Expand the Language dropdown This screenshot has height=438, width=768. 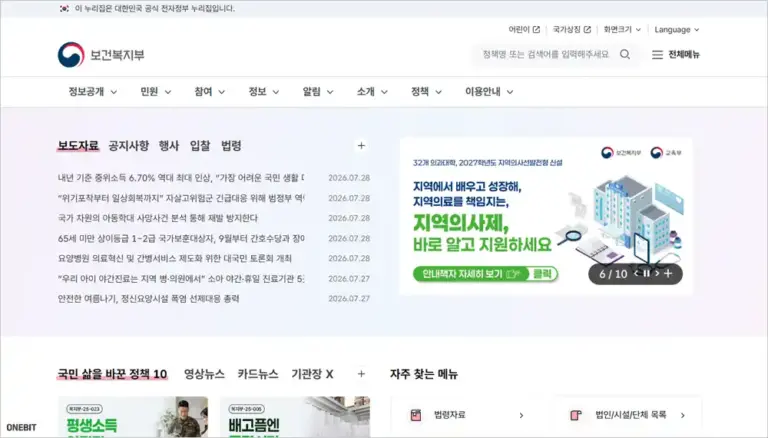pyautogui.click(x=677, y=29)
